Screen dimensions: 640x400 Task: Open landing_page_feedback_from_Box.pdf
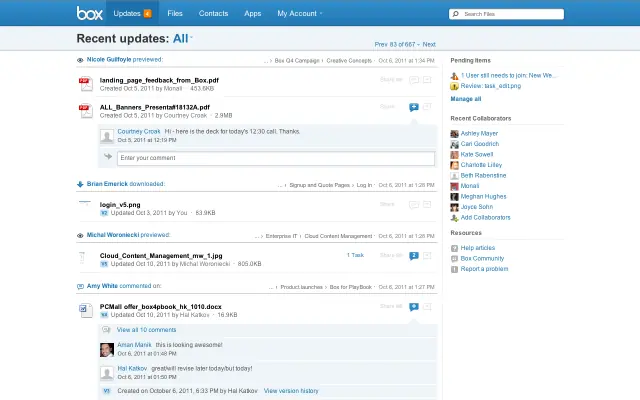coord(159,80)
